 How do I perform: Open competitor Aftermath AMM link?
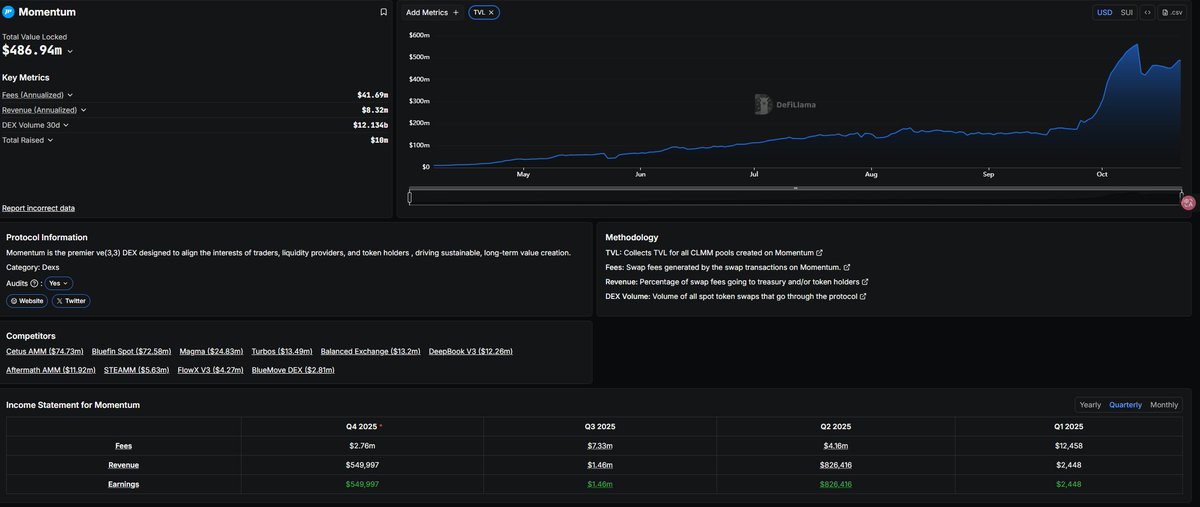[51, 370]
